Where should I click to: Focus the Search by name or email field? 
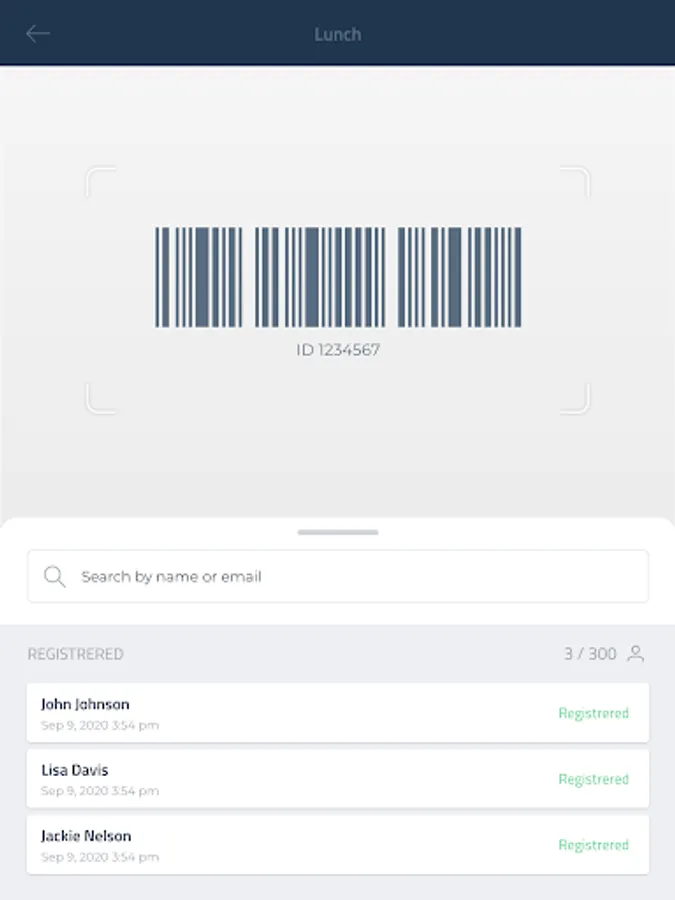[x=350, y=576]
